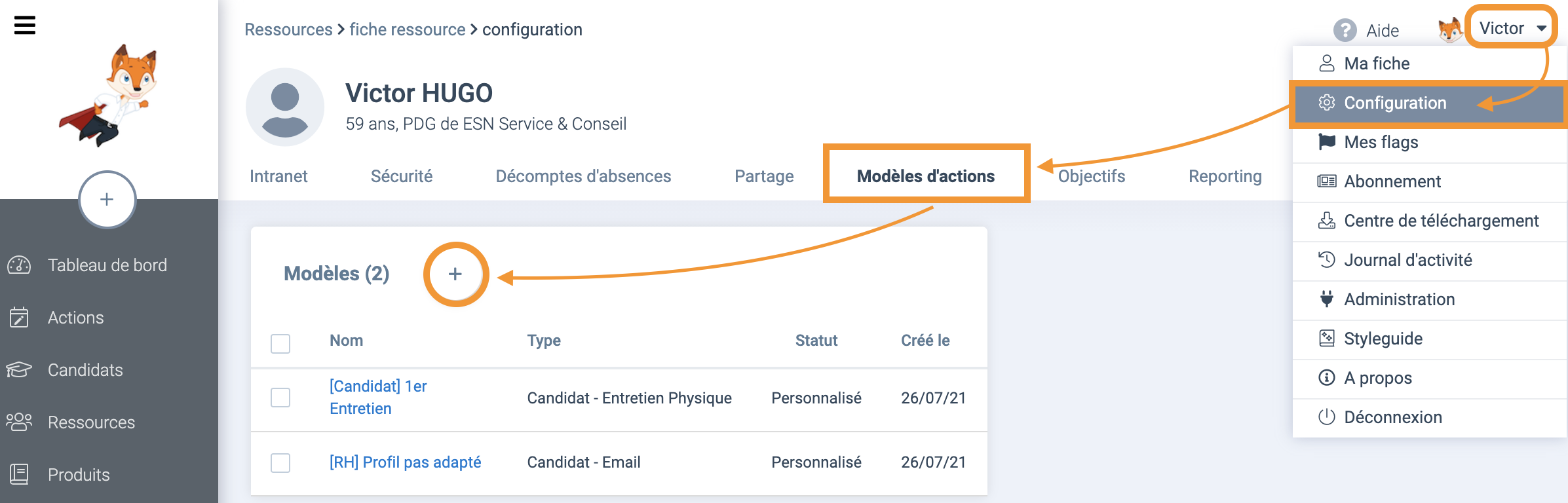Viewport: 1568px width, 503px height.
Task: Switch to the Sécurité tab
Action: tap(402, 176)
